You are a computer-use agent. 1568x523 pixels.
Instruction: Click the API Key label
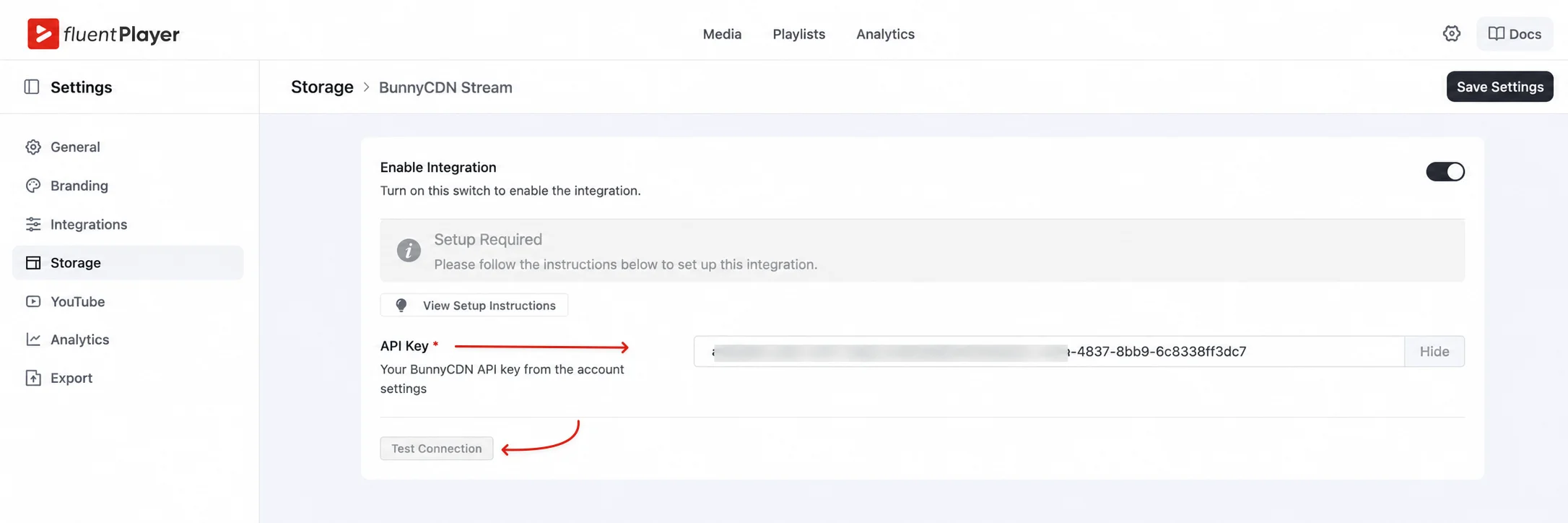[404, 345]
